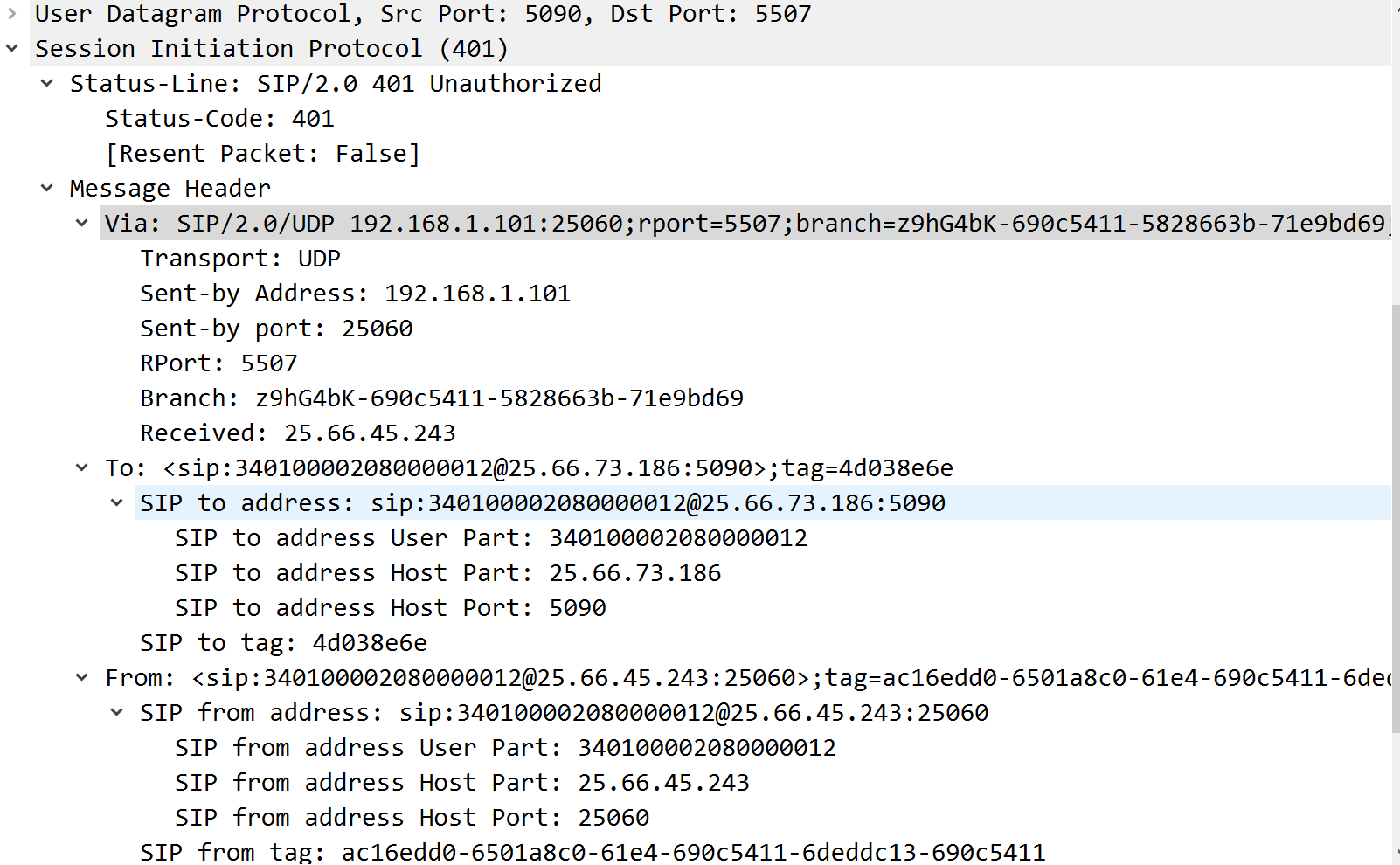The height and width of the screenshot is (865, 1400).
Task: Select the Branch field row
Action: pos(441,398)
